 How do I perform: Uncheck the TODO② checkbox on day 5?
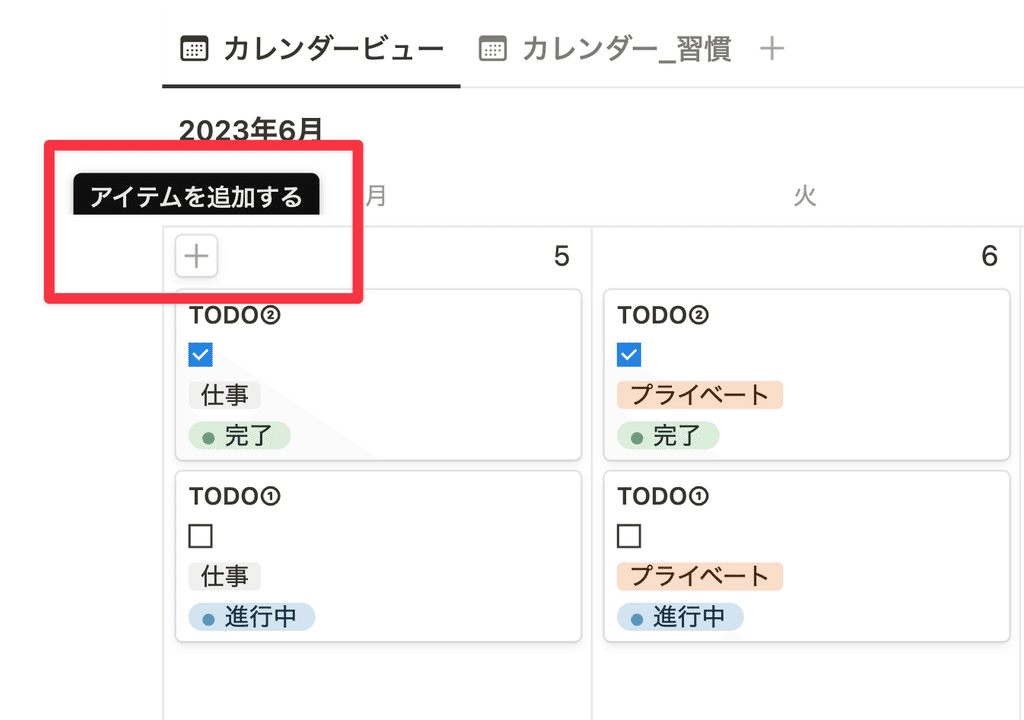[x=200, y=355]
